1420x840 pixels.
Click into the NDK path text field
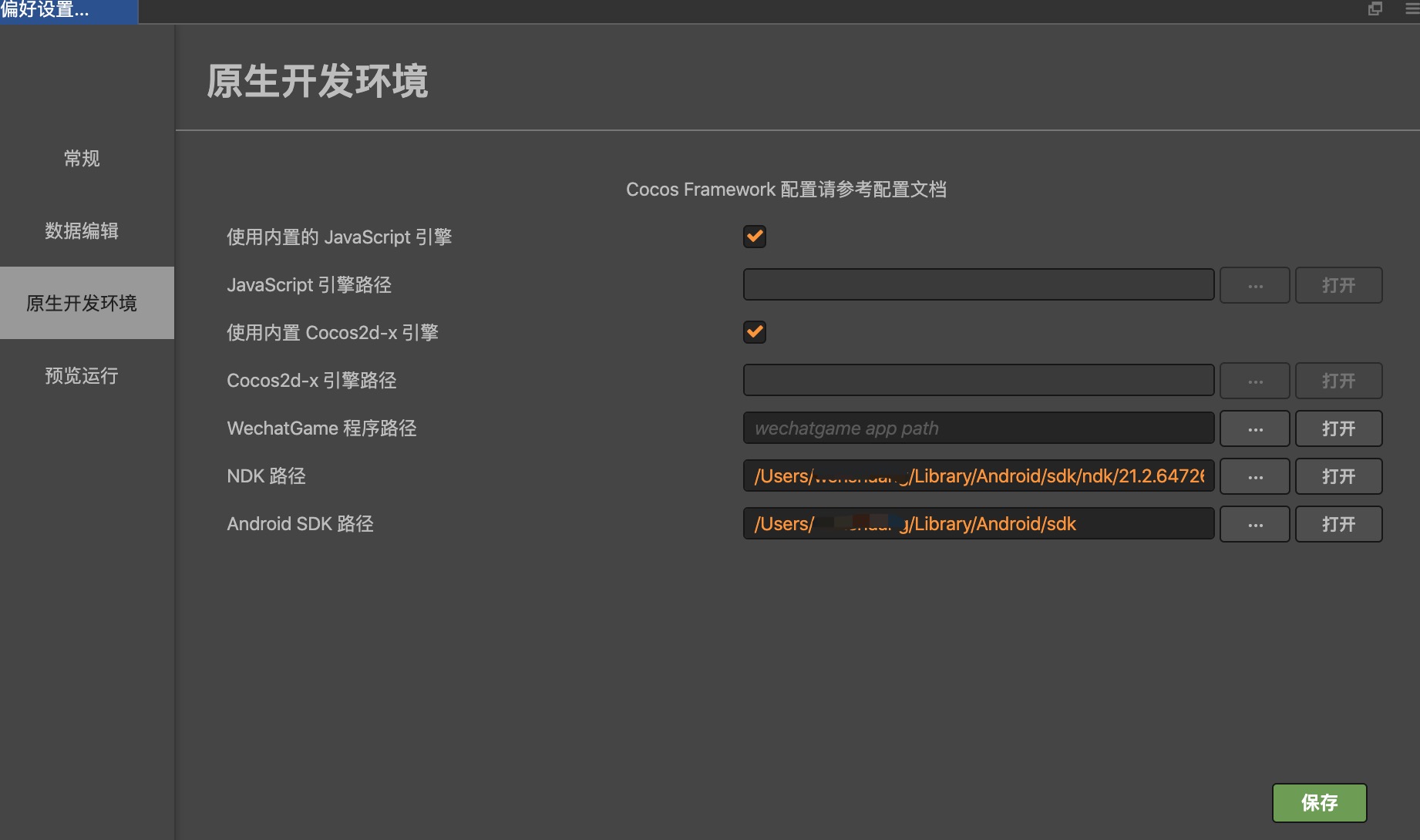tap(978, 476)
